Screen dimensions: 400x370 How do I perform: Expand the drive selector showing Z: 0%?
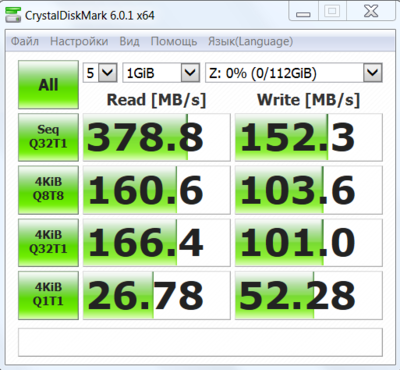(x=294, y=73)
